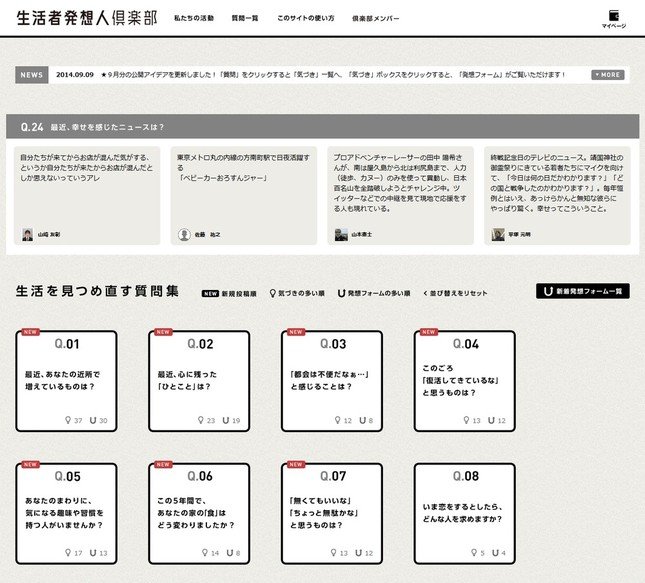645x583 pixels.
Task: Open the Q.24 question header bar
Action: point(322,127)
